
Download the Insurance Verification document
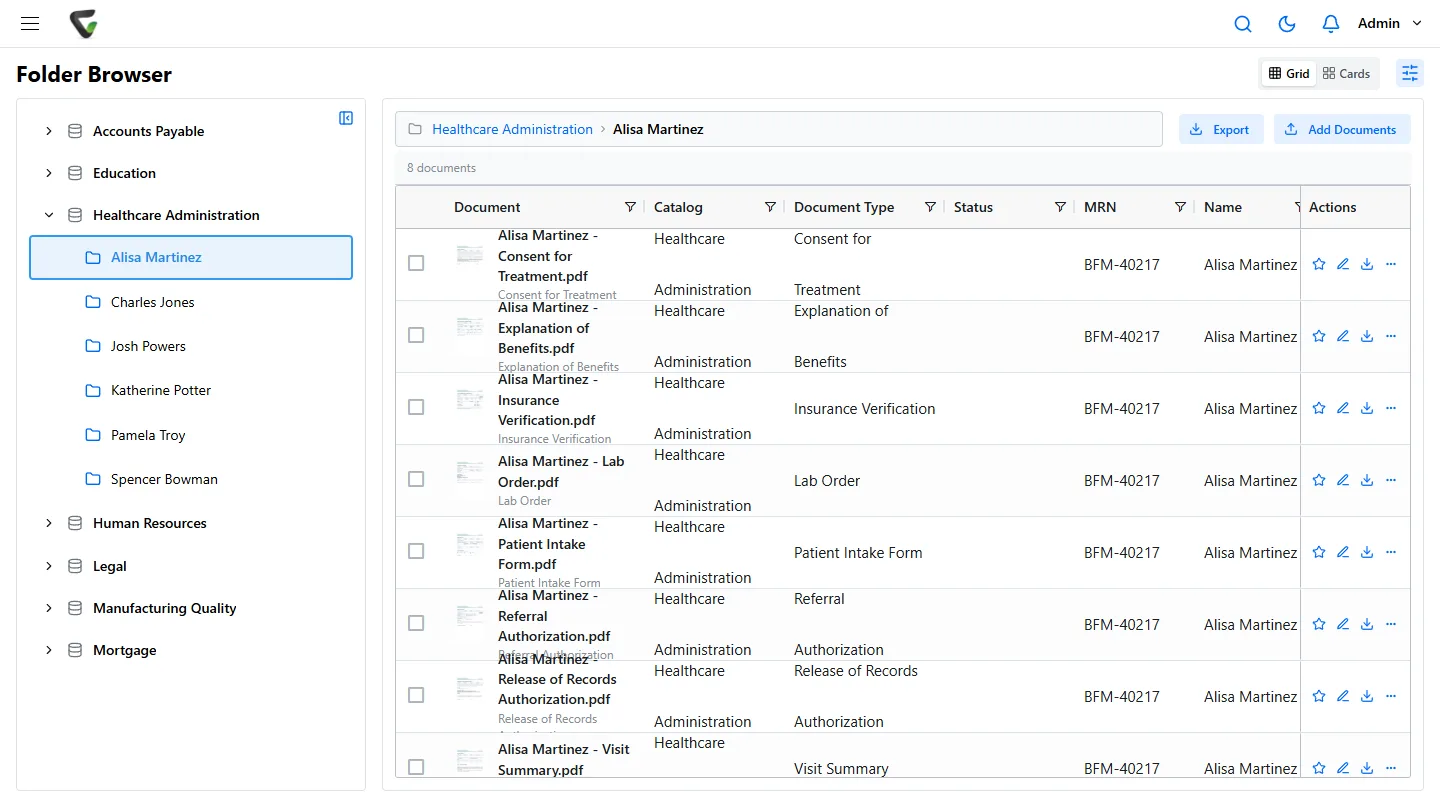(1367, 408)
